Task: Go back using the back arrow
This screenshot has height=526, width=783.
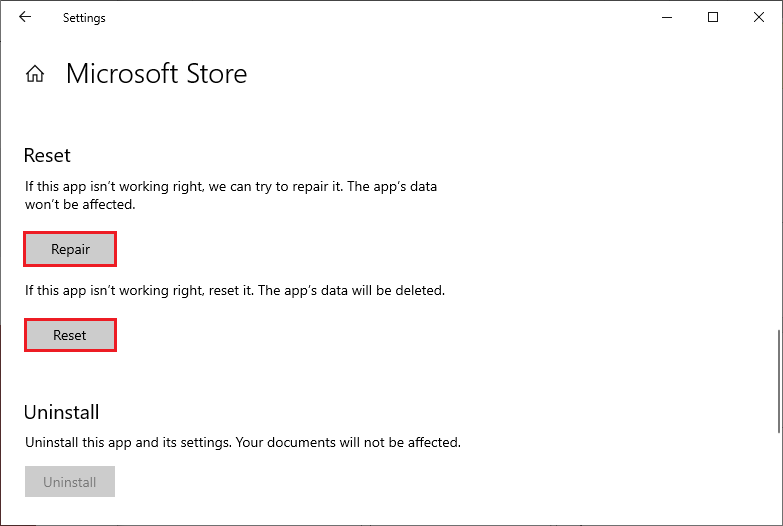Action: click(25, 17)
